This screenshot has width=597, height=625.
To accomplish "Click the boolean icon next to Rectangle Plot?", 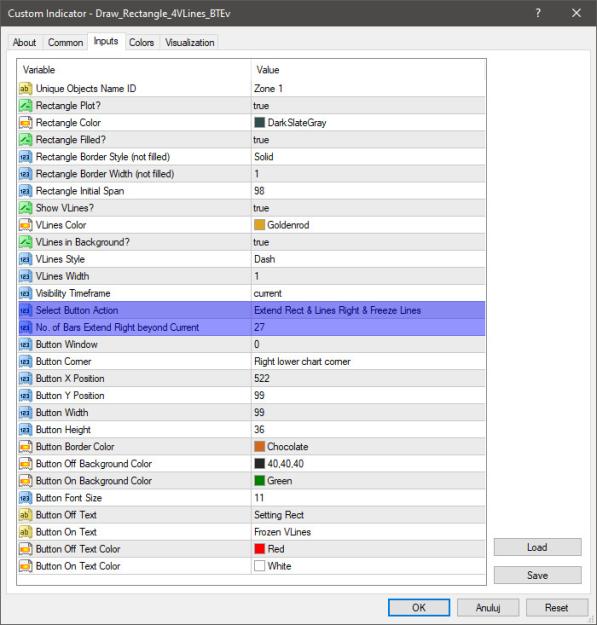I will coord(25,106).
